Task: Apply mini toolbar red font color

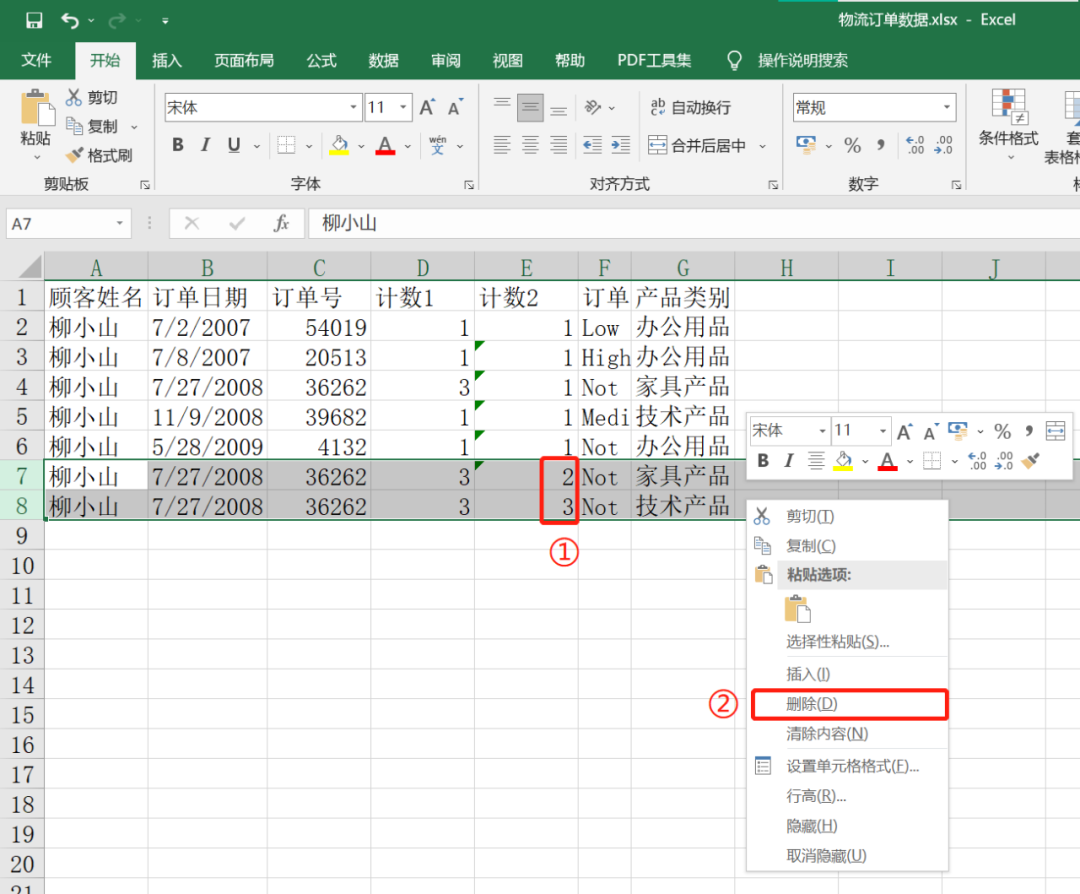Action: (x=888, y=461)
